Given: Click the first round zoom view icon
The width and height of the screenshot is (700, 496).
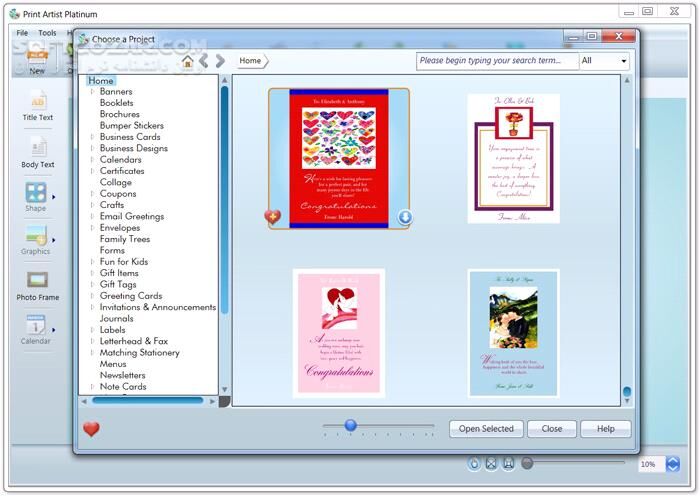Looking at the screenshot, I should [474, 464].
